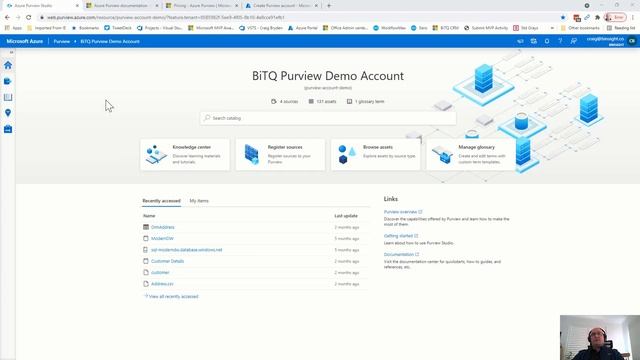Open the Manage glossary card title
This screenshot has width=640, height=360.
(476, 147)
